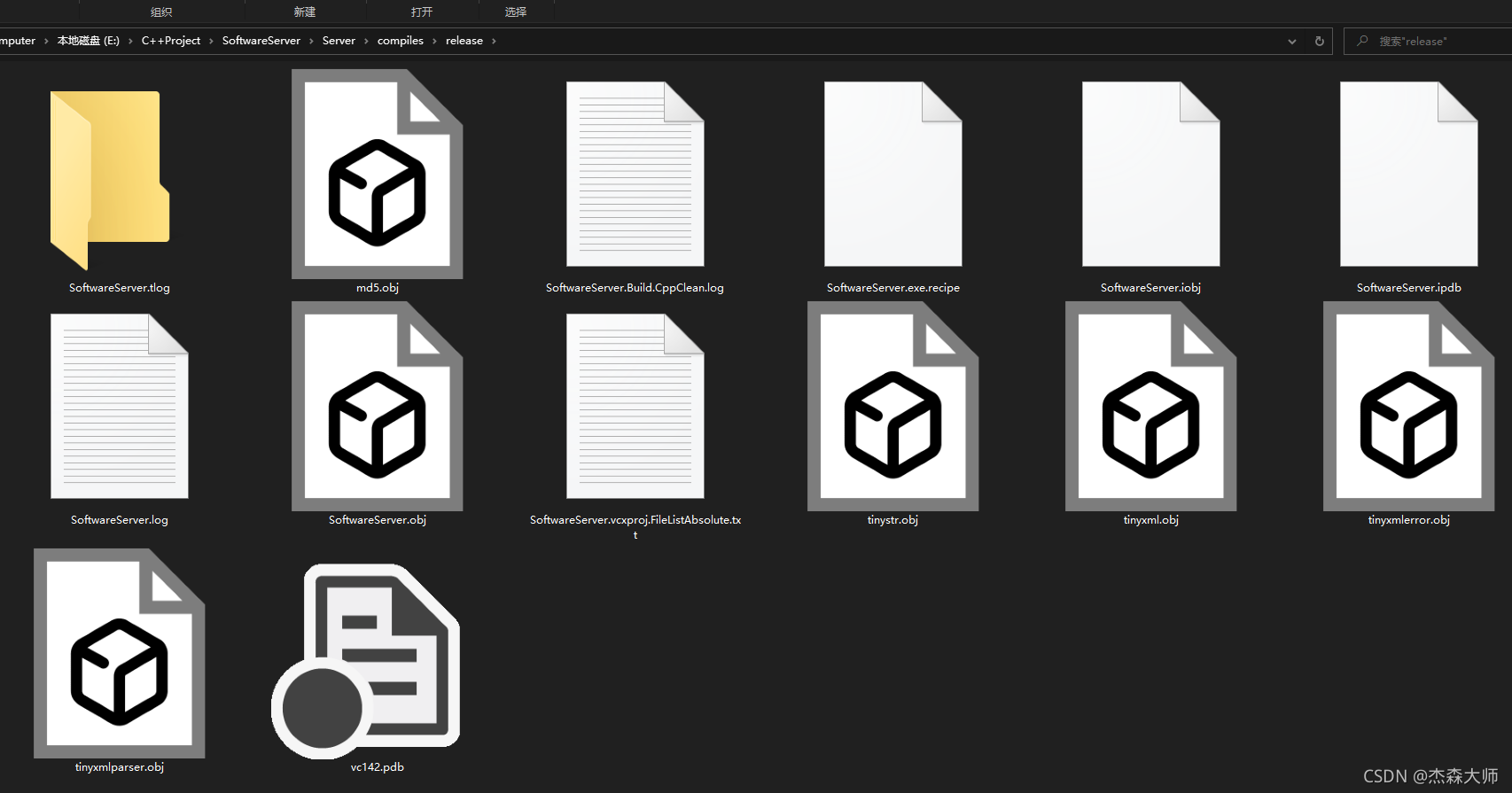The width and height of the screenshot is (1512, 793).
Task: Select the SoftwareServer.iobj file icon
Action: (1151, 175)
